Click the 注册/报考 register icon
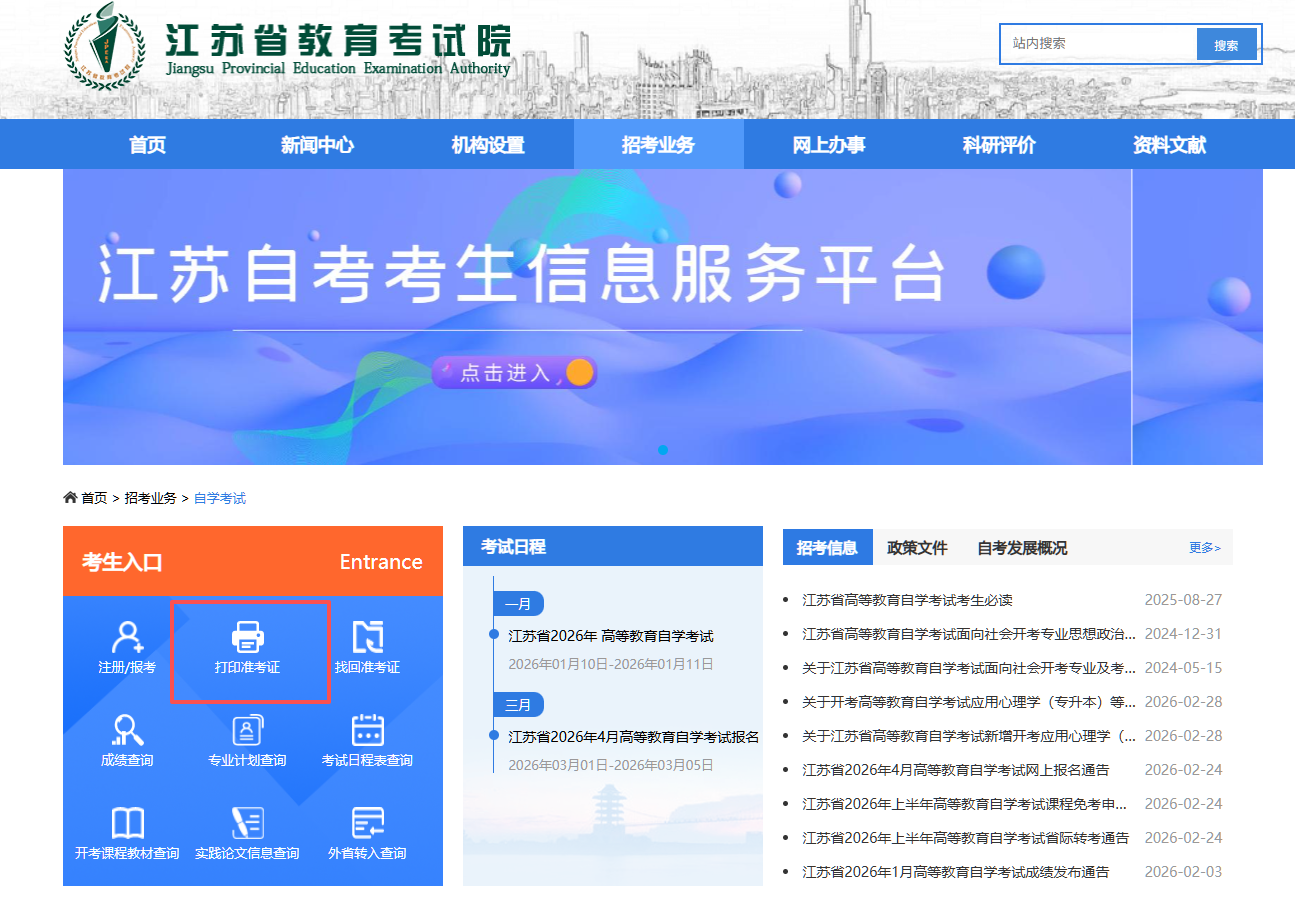The height and width of the screenshot is (916, 1295). click(127, 637)
